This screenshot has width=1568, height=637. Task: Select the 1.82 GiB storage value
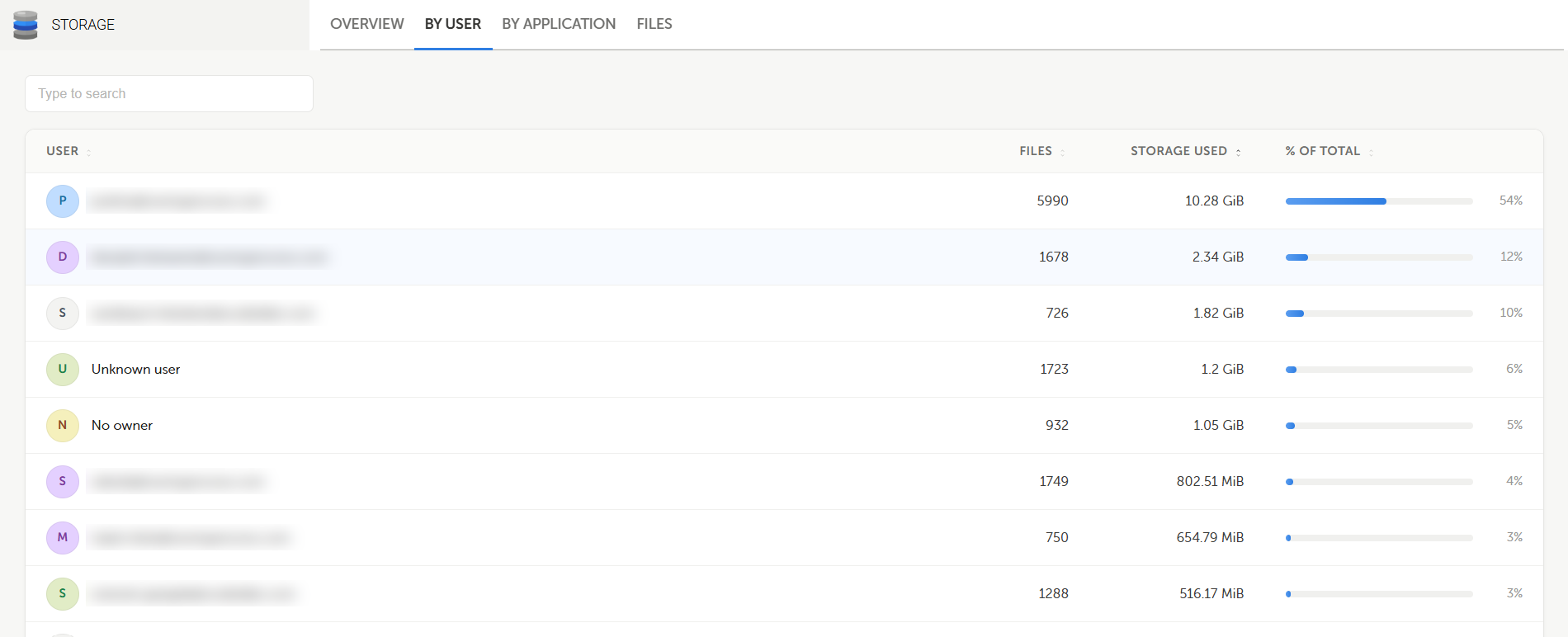pos(1218,314)
